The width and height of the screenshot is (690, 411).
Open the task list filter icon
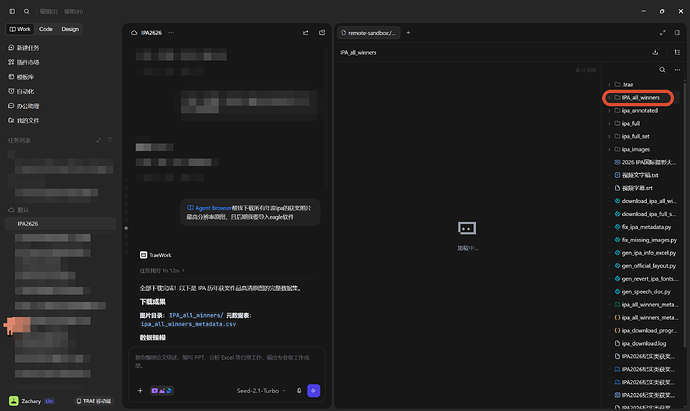[x=110, y=140]
